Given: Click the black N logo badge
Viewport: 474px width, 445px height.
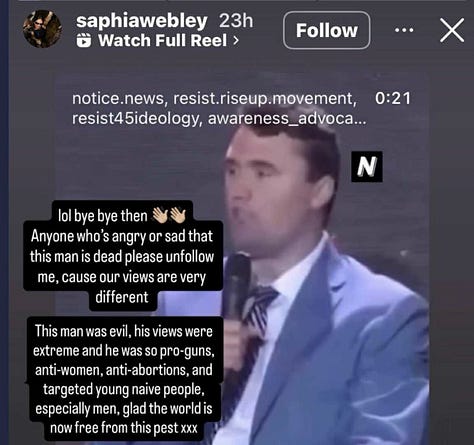Looking at the screenshot, I should point(367,167).
